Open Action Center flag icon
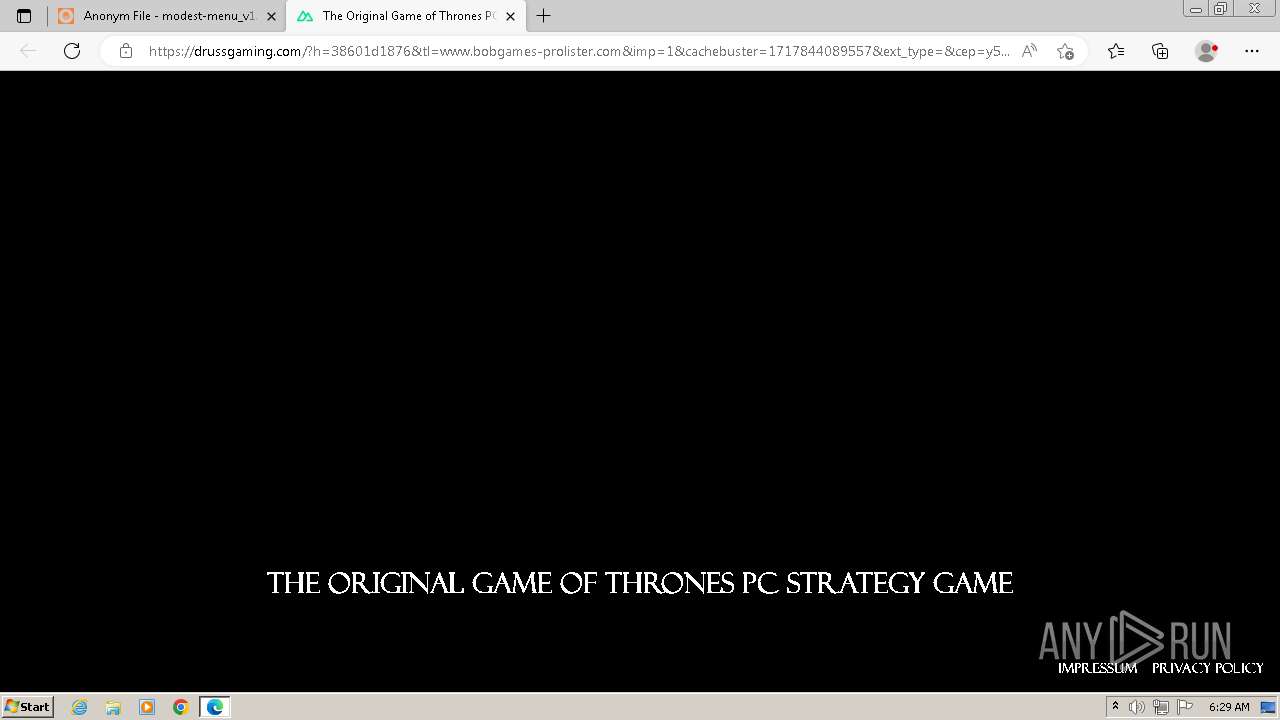1280x720 pixels. 1185,707
